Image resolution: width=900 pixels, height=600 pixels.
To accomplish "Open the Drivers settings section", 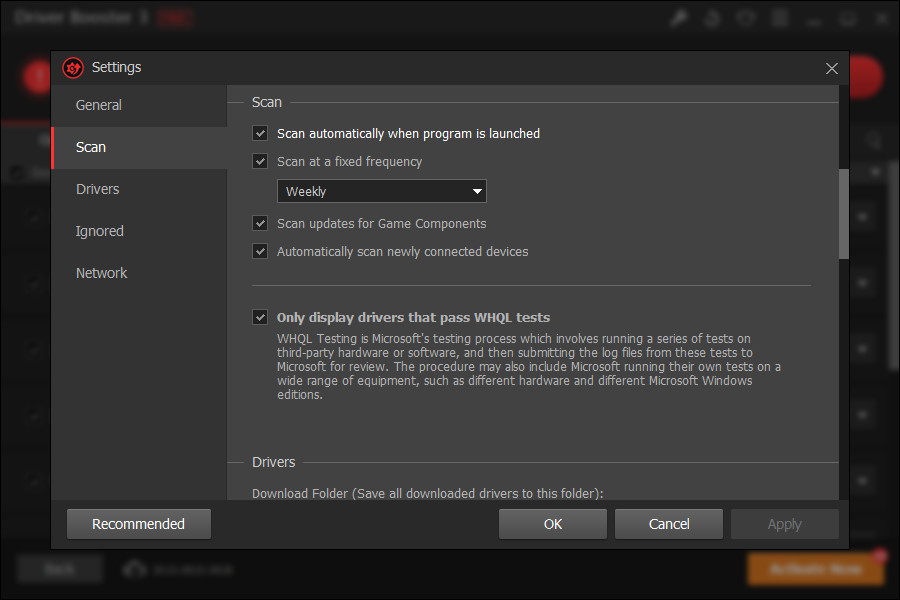I will (97, 188).
